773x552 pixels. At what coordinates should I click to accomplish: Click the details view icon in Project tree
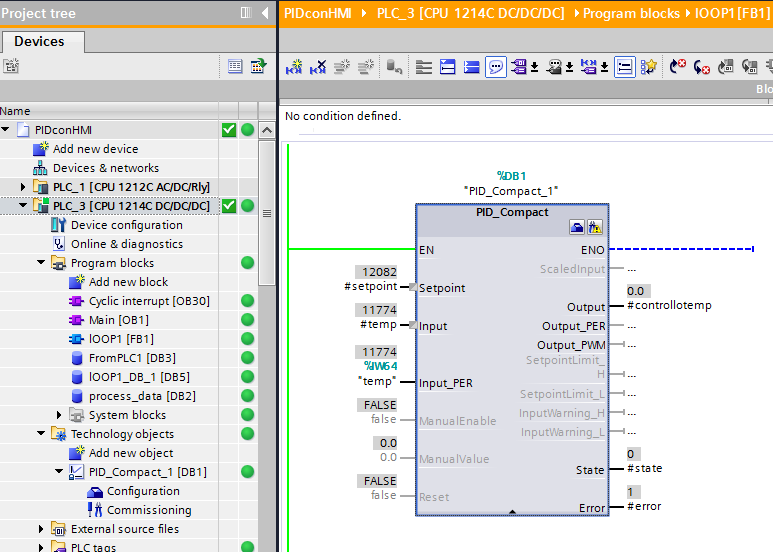tap(235, 66)
